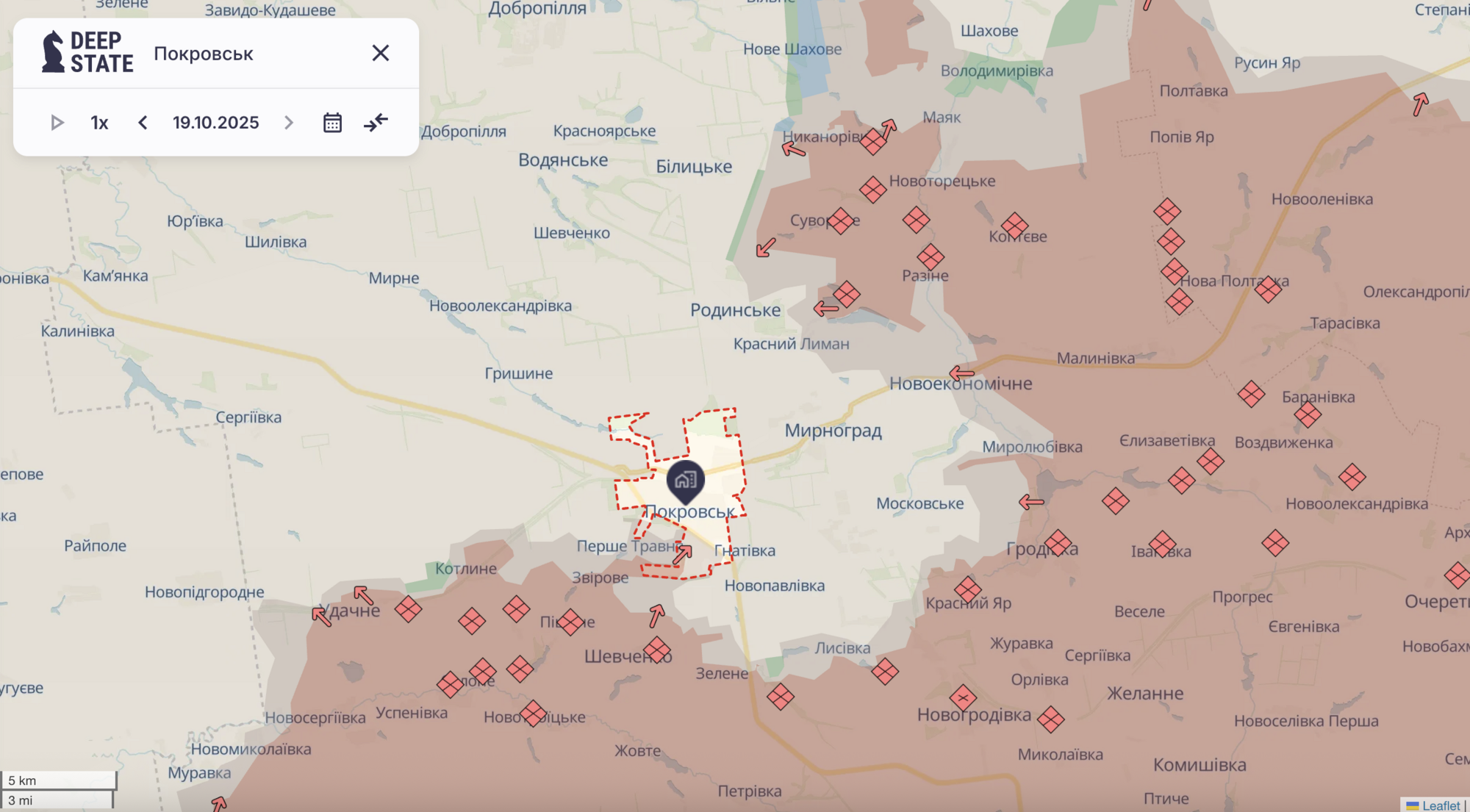Go to next date arrow

point(289,123)
